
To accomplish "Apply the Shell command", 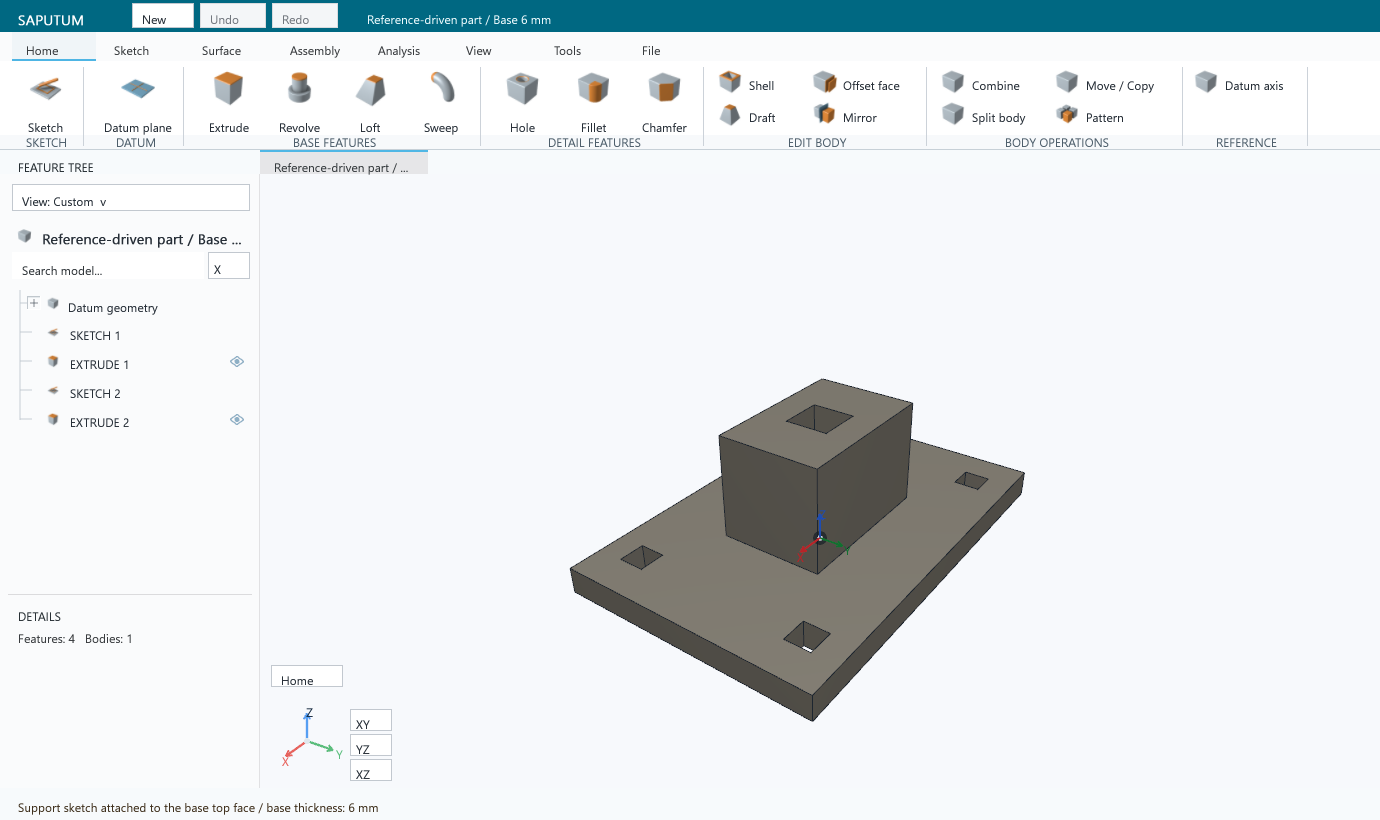I will point(747,85).
